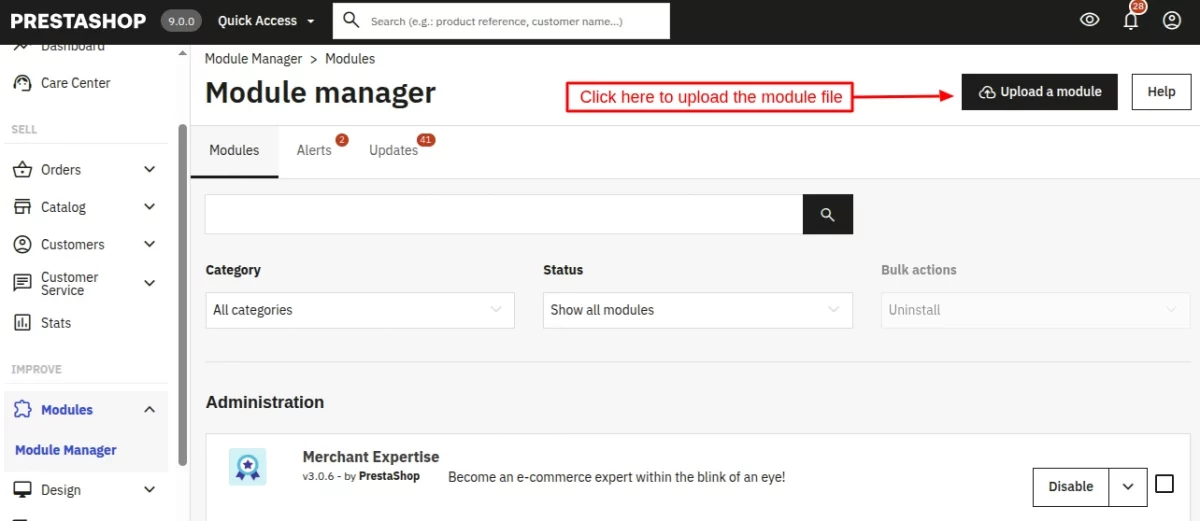Expand the Orders menu chevron
The width and height of the screenshot is (1200, 521).
150,170
